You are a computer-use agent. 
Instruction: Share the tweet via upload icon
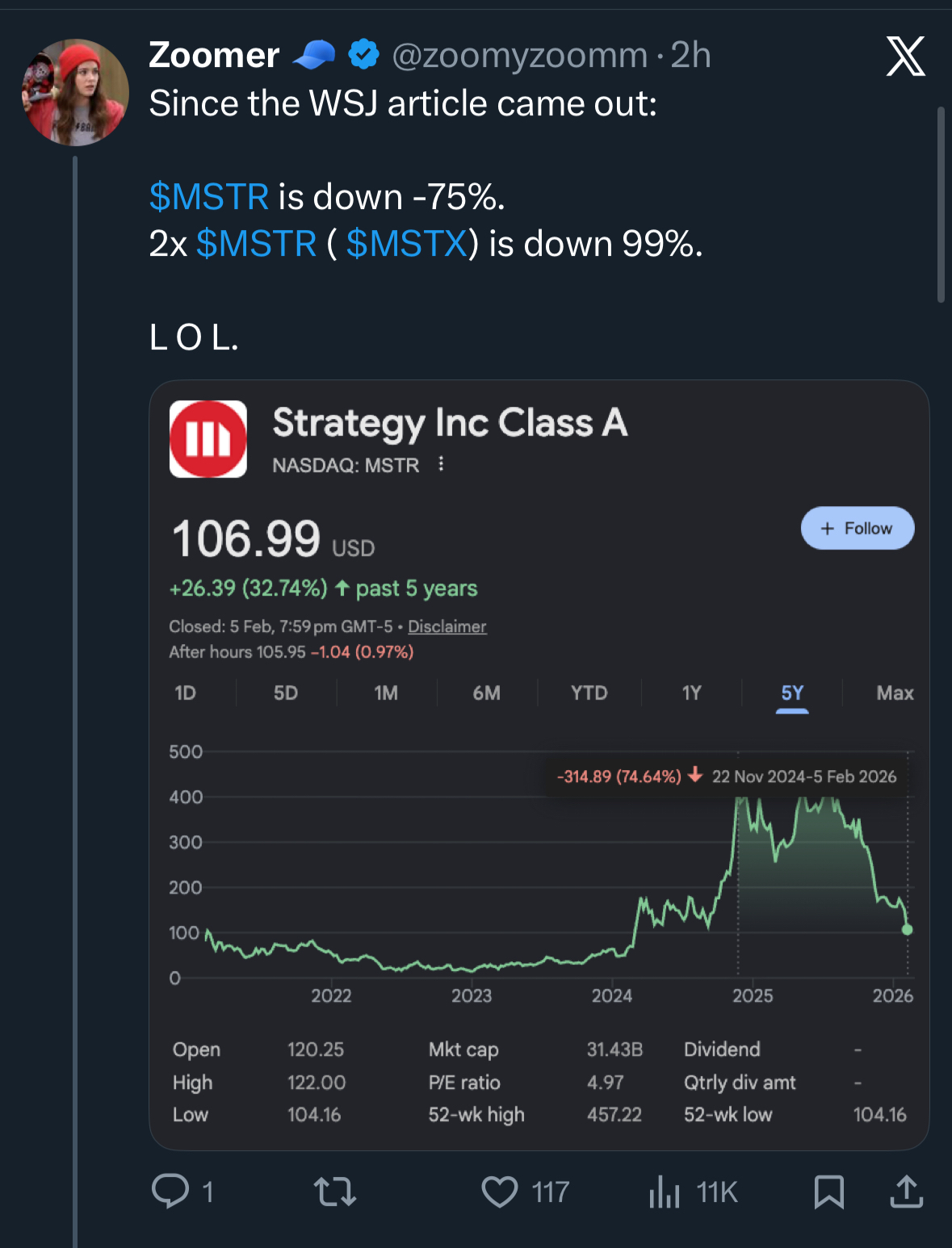click(906, 1191)
